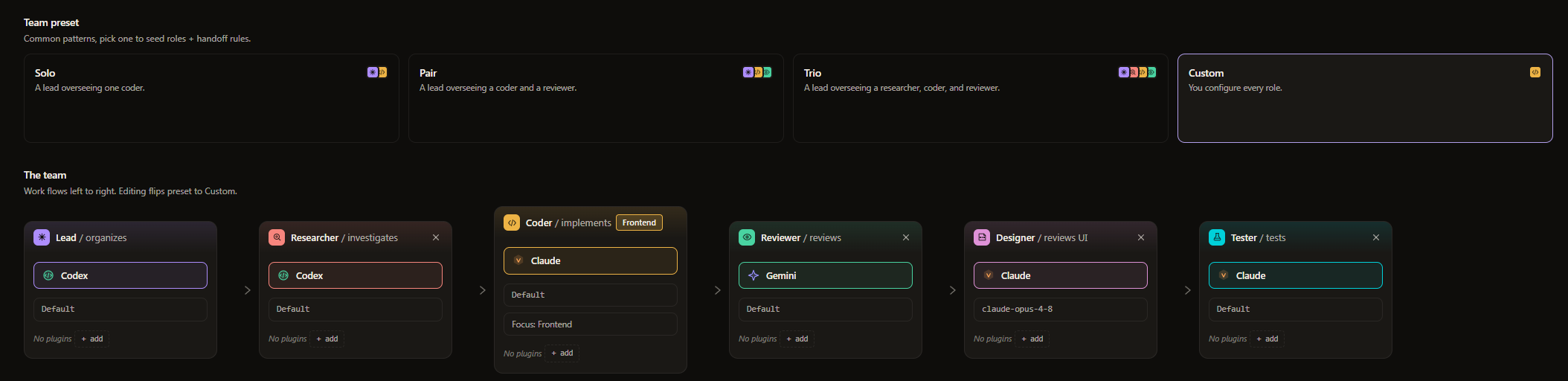This screenshot has width=1568, height=381.
Task: Select the Custom team preset card
Action: pos(1365,98)
